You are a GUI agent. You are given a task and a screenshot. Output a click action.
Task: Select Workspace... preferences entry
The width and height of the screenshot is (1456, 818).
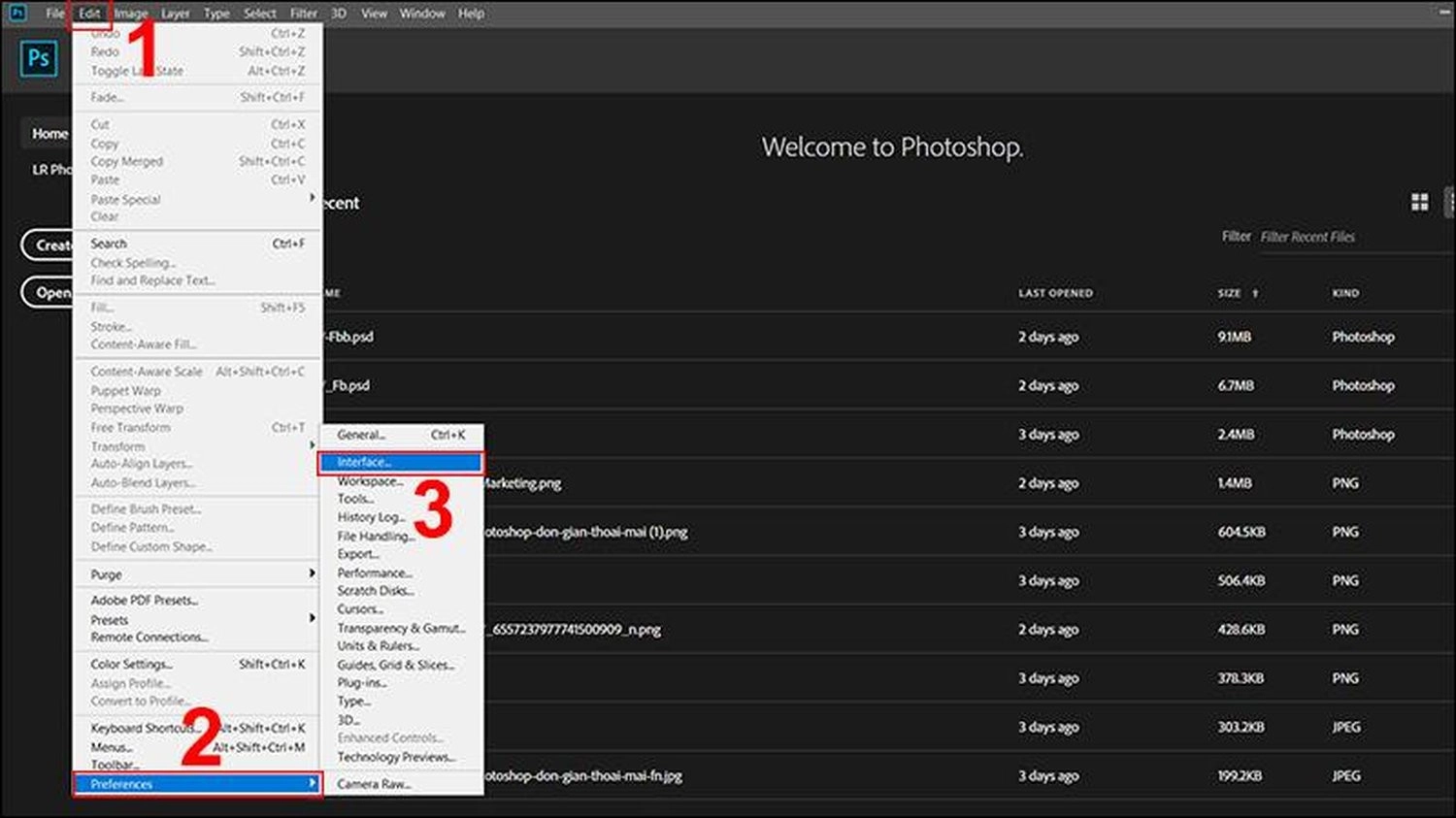click(402, 481)
